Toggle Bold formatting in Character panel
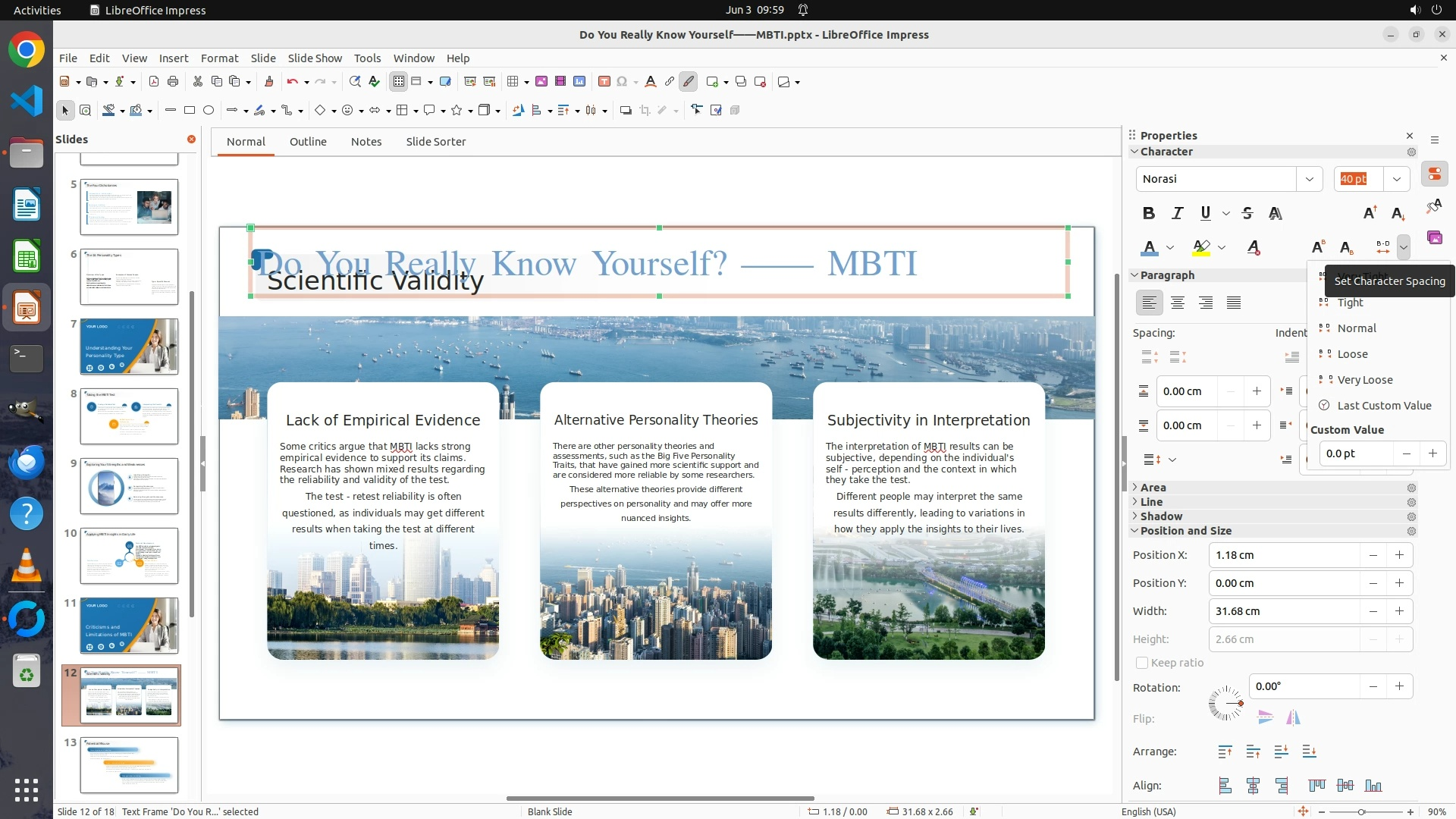 (1149, 214)
